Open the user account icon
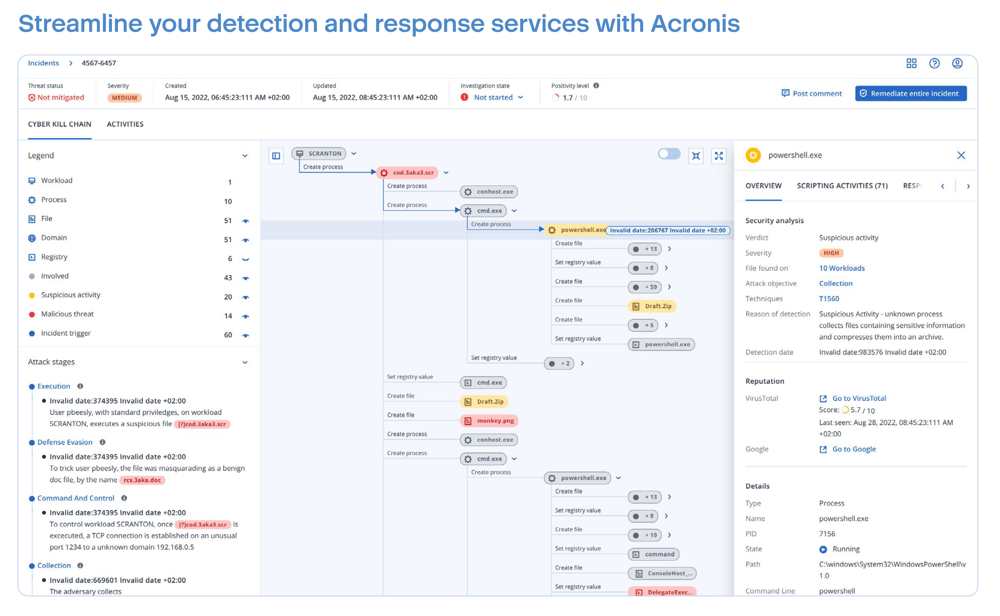Screen dimensions: 1000x616 tap(957, 63)
